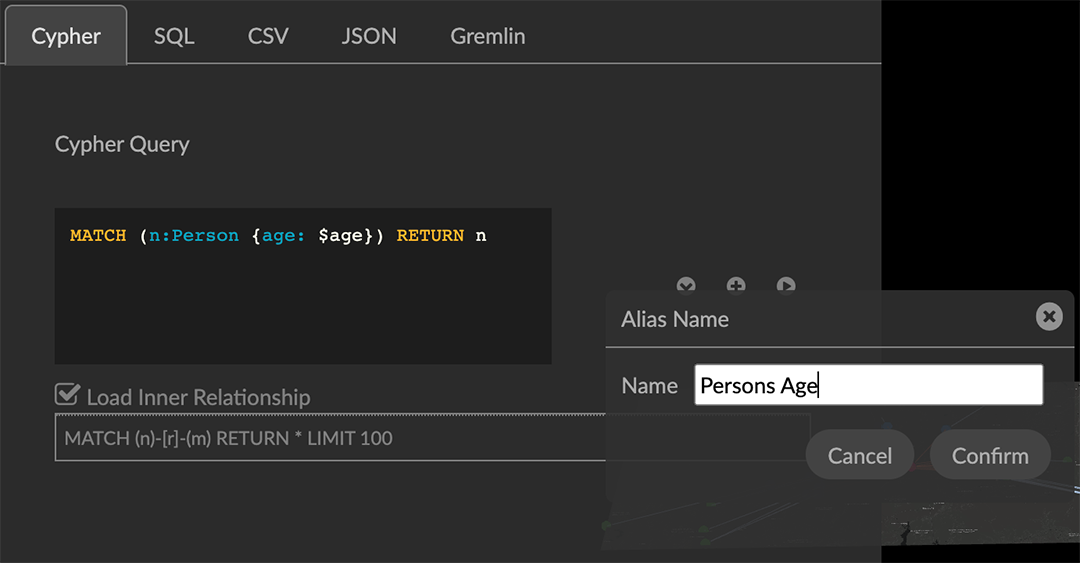Switch to the Gremlin tab
Screen dimensions: 1080x563
click(x=487, y=36)
